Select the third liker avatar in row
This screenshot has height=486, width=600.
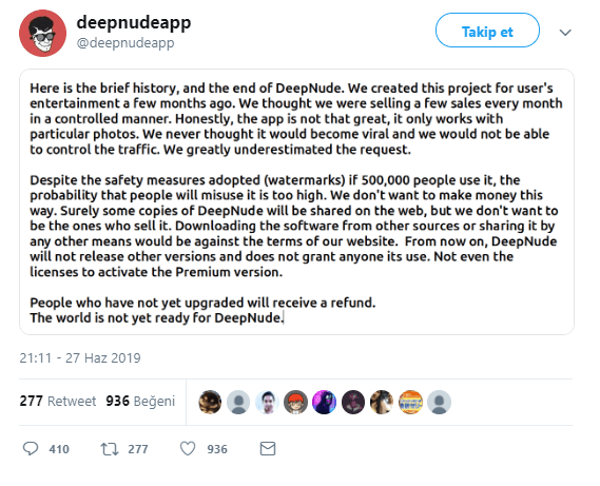[x=266, y=402]
